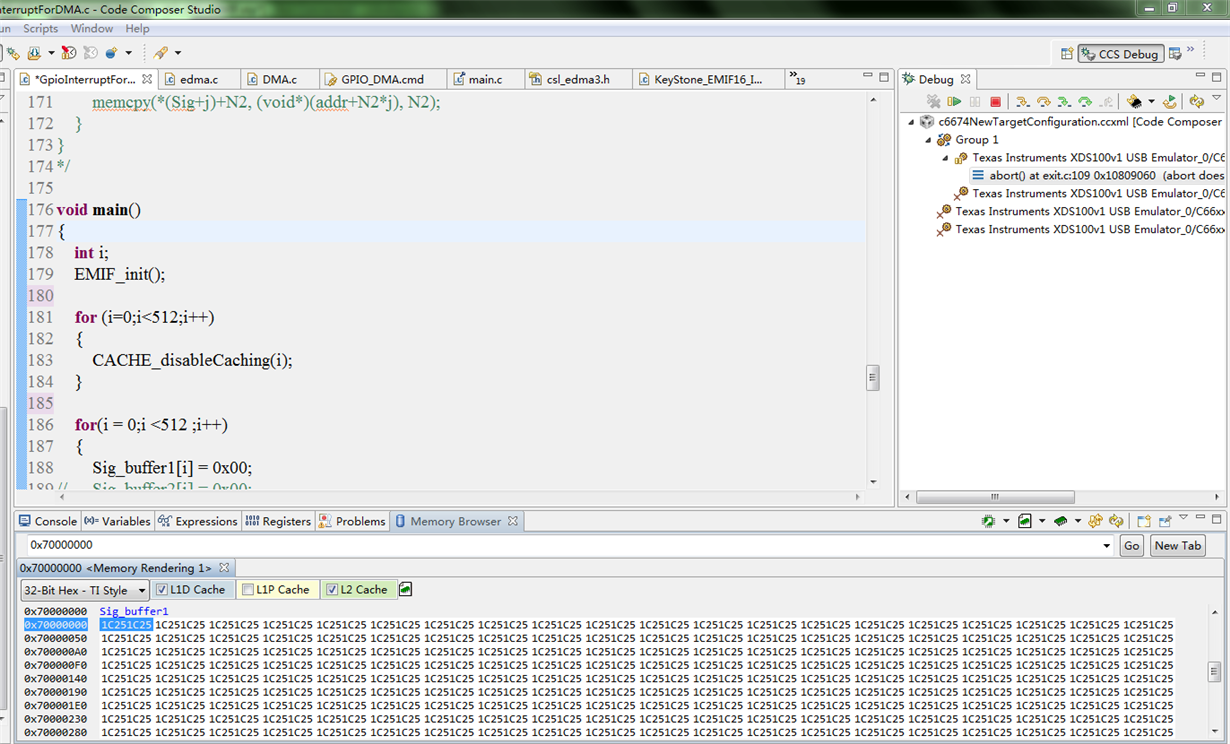Click the Go button
The height and width of the screenshot is (744, 1230).
pyautogui.click(x=1131, y=546)
